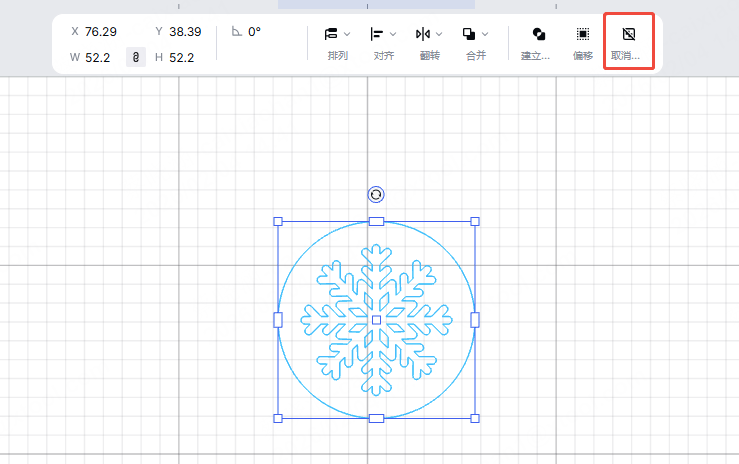The height and width of the screenshot is (464, 739).
Task: Click the rotation angle field showing 0°
Action: tap(255, 32)
